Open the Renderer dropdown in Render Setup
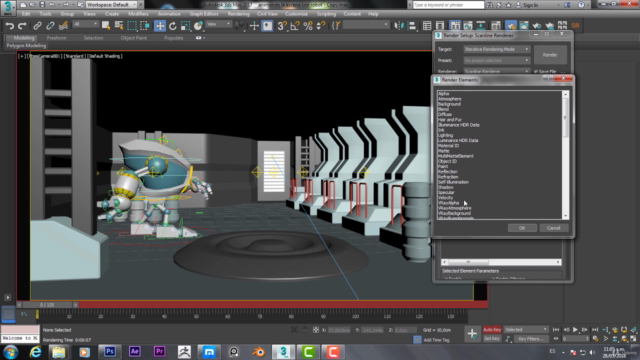The image size is (640, 360). click(x=497, y=71)
